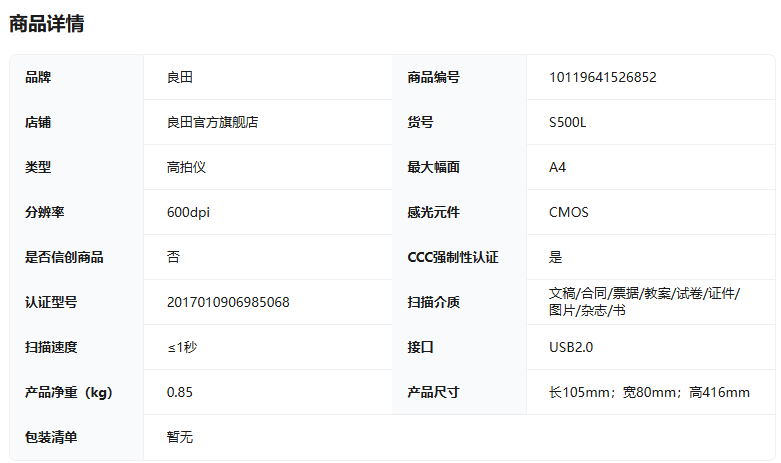The height and width of the screenshot is (463, 781).
Task: Click the scan media list text
Action: point(644,301)
